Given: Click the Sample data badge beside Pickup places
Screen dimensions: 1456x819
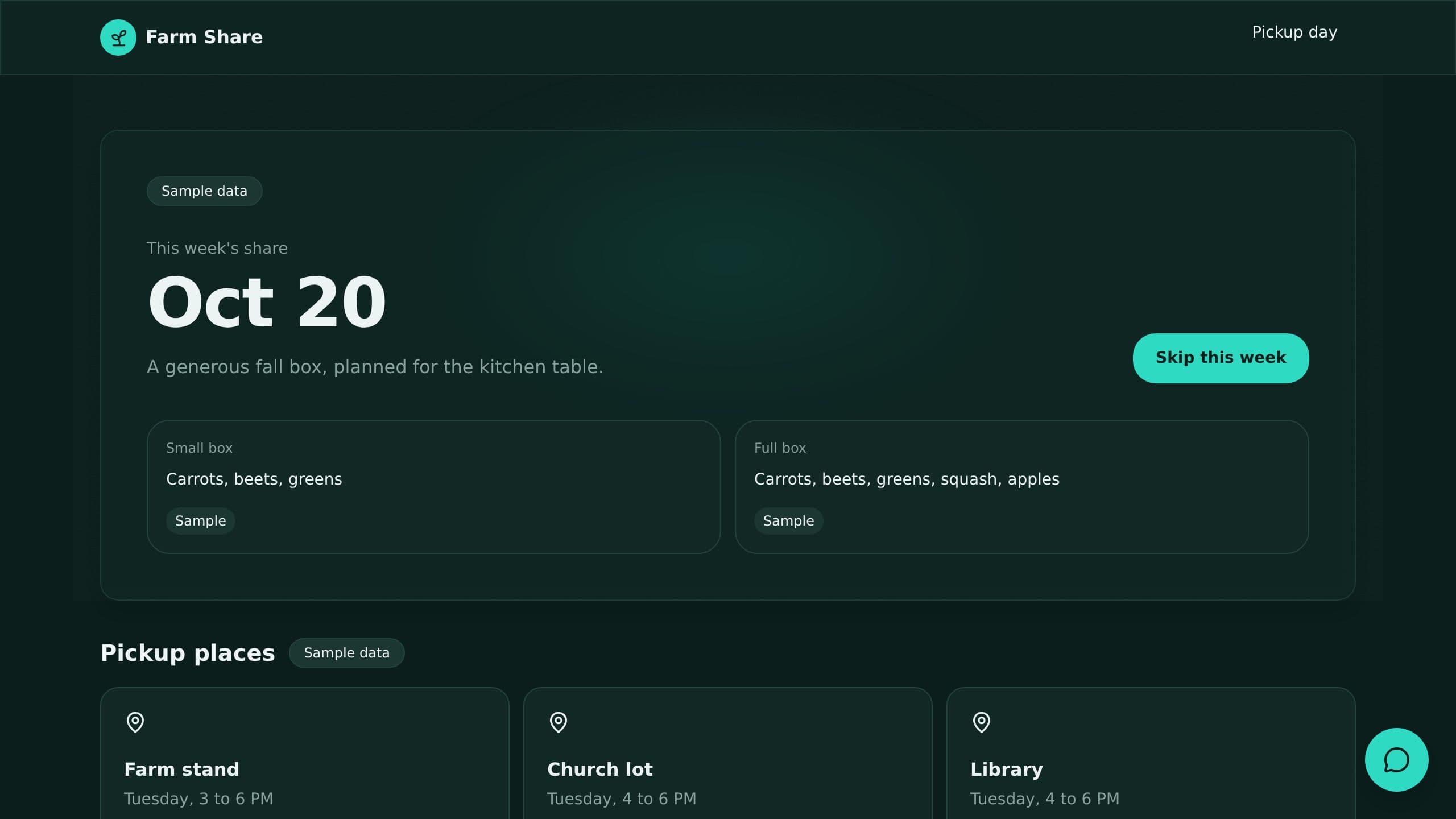Looking at the screenshot, I should 346,653.
